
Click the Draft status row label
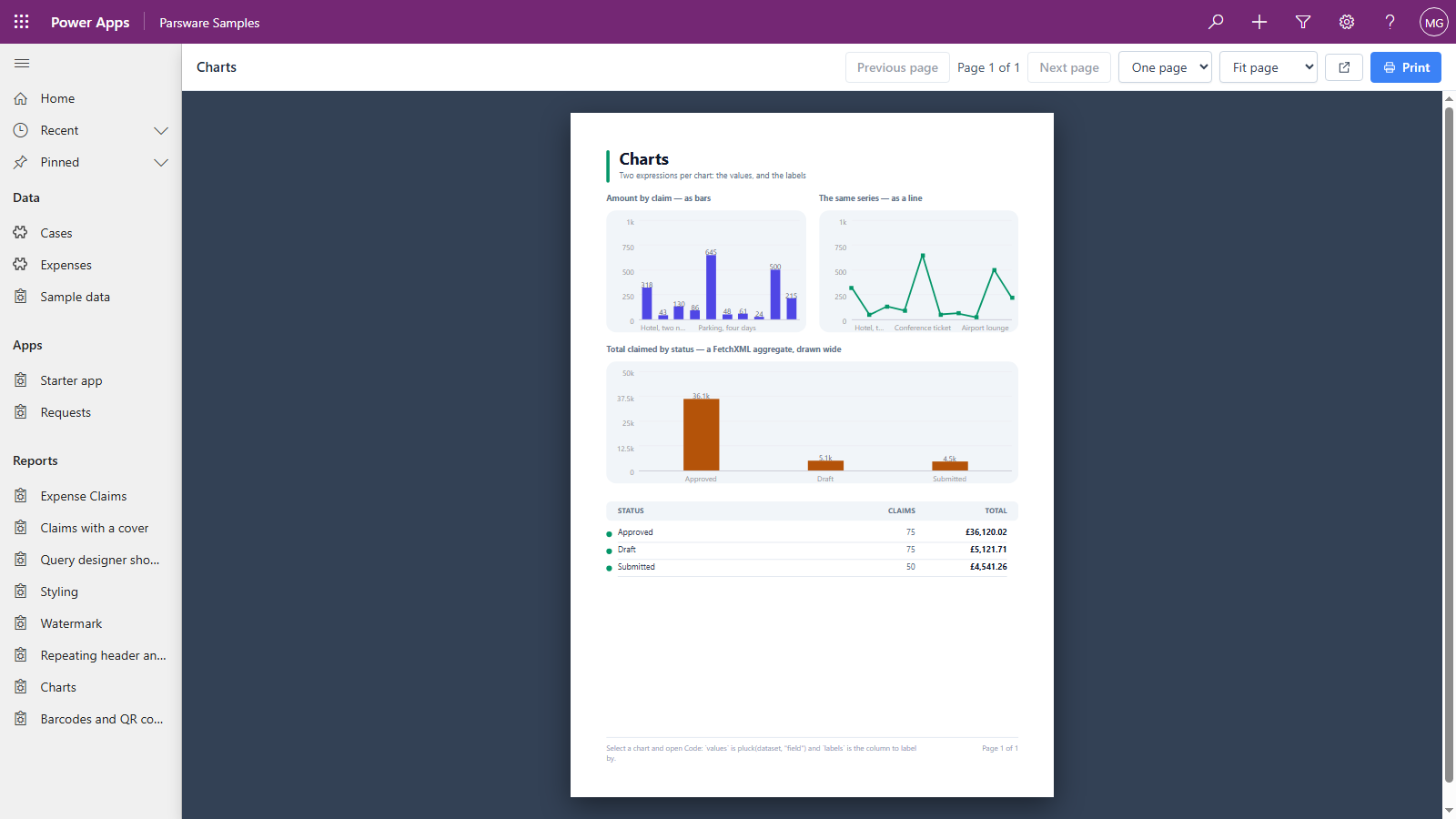click(x=627, y=550)
